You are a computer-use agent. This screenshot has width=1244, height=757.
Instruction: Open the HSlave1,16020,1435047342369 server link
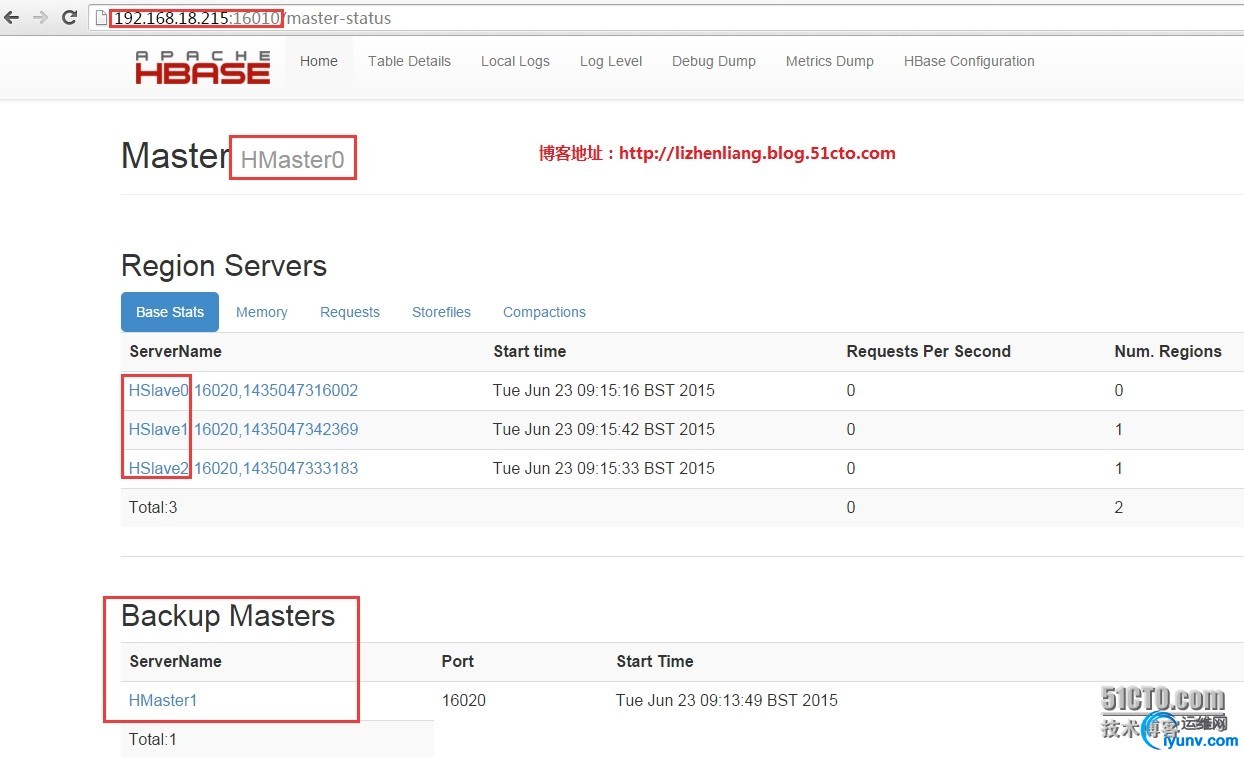pyautogui.click(x=243, y=429)
